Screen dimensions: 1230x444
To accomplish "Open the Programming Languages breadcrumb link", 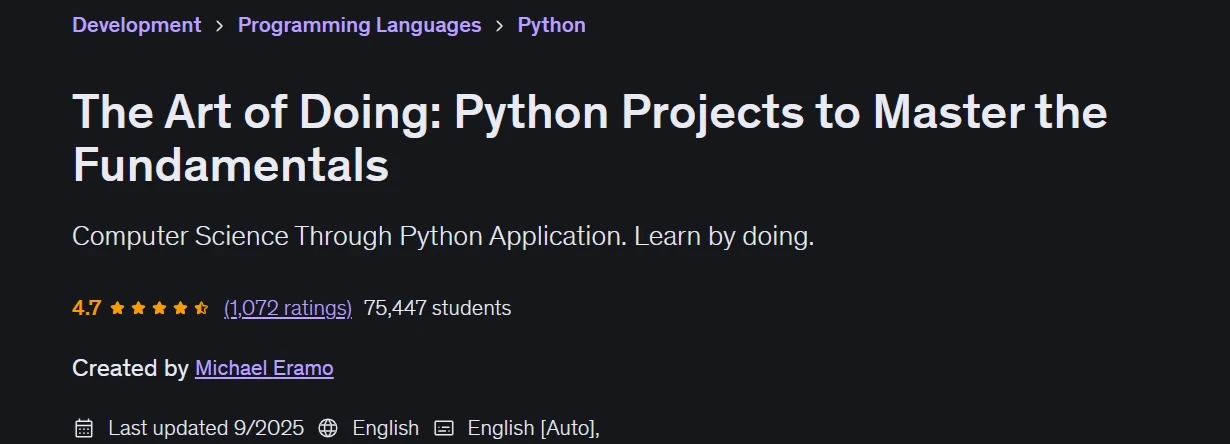I will click(359, 25).
